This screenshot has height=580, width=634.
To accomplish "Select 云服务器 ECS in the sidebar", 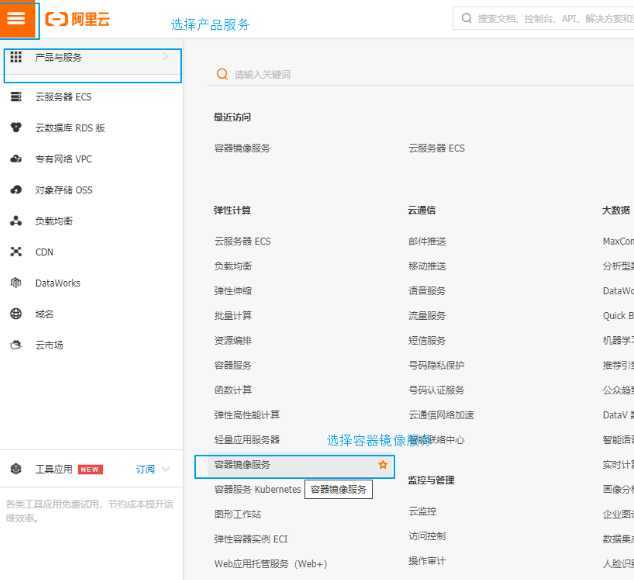I will coord(63,97).
